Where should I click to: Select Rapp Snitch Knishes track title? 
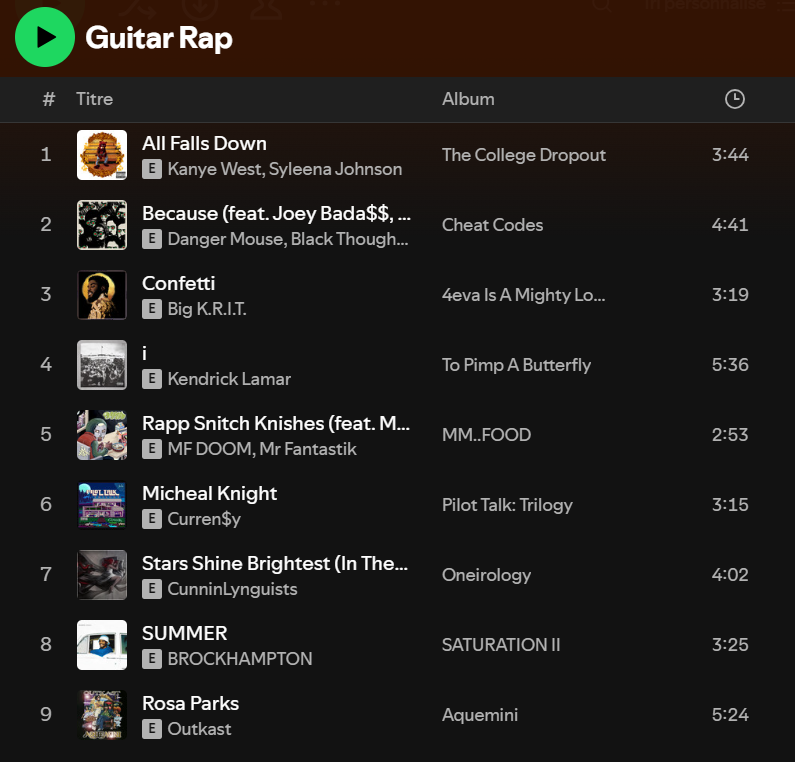(x=276, y=423)
